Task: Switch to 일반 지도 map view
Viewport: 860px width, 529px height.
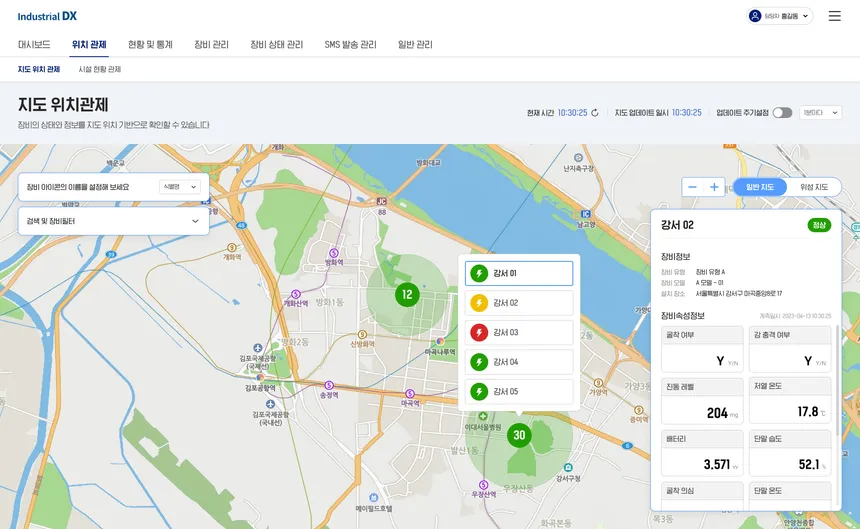Action: (760, 187)
